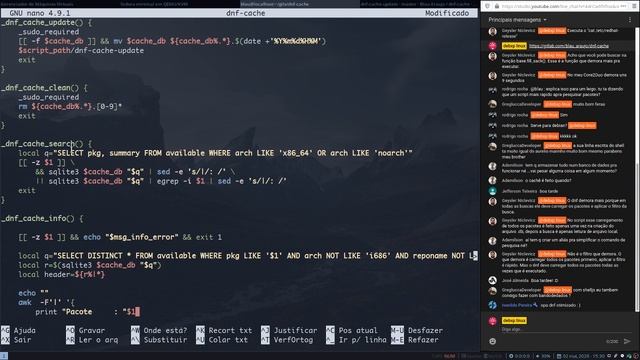Click the shield icon in browser address bar
Viewport: 640px width, 360px height.
pos(487,6)
